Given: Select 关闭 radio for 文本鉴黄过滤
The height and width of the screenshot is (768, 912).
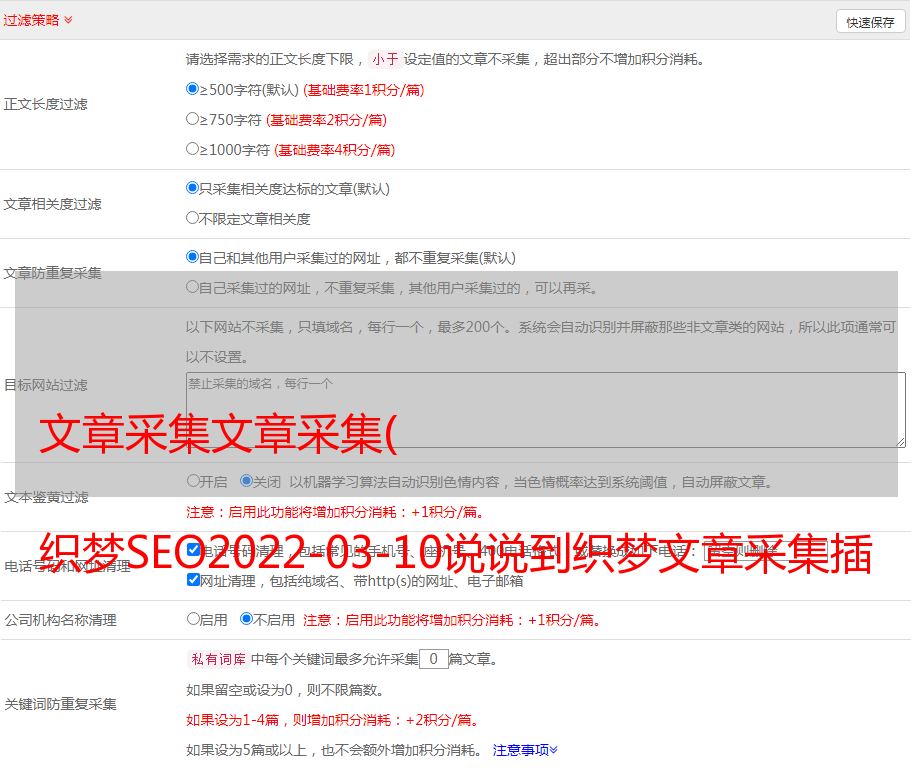Looking at the screenshot, I should pos(247,481).
